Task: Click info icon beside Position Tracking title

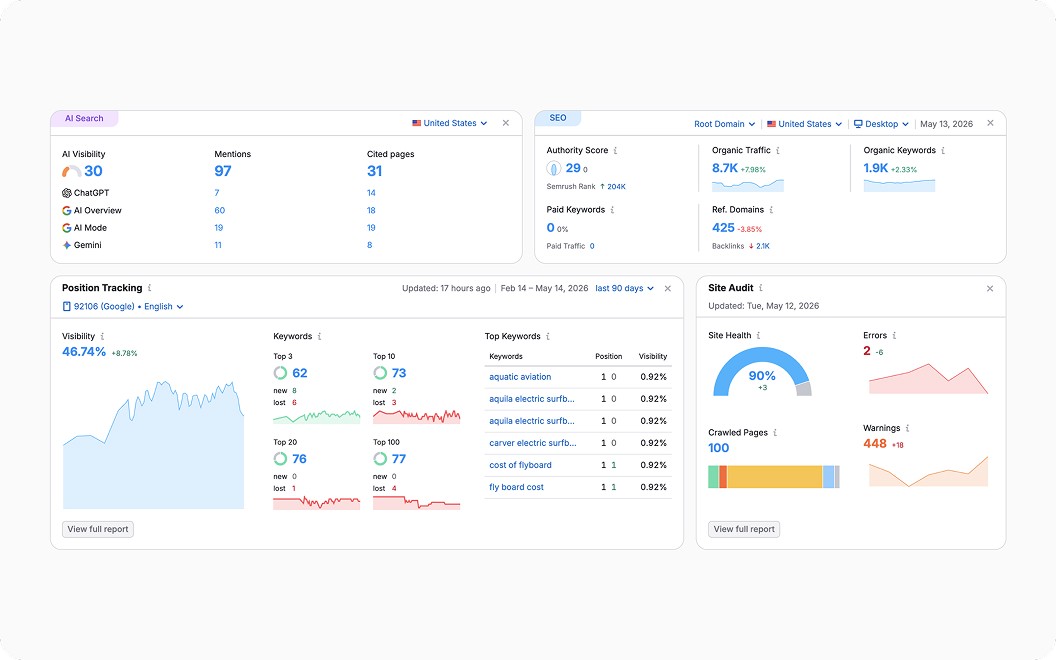Action: pyautogui.click(x=150, y=288)
